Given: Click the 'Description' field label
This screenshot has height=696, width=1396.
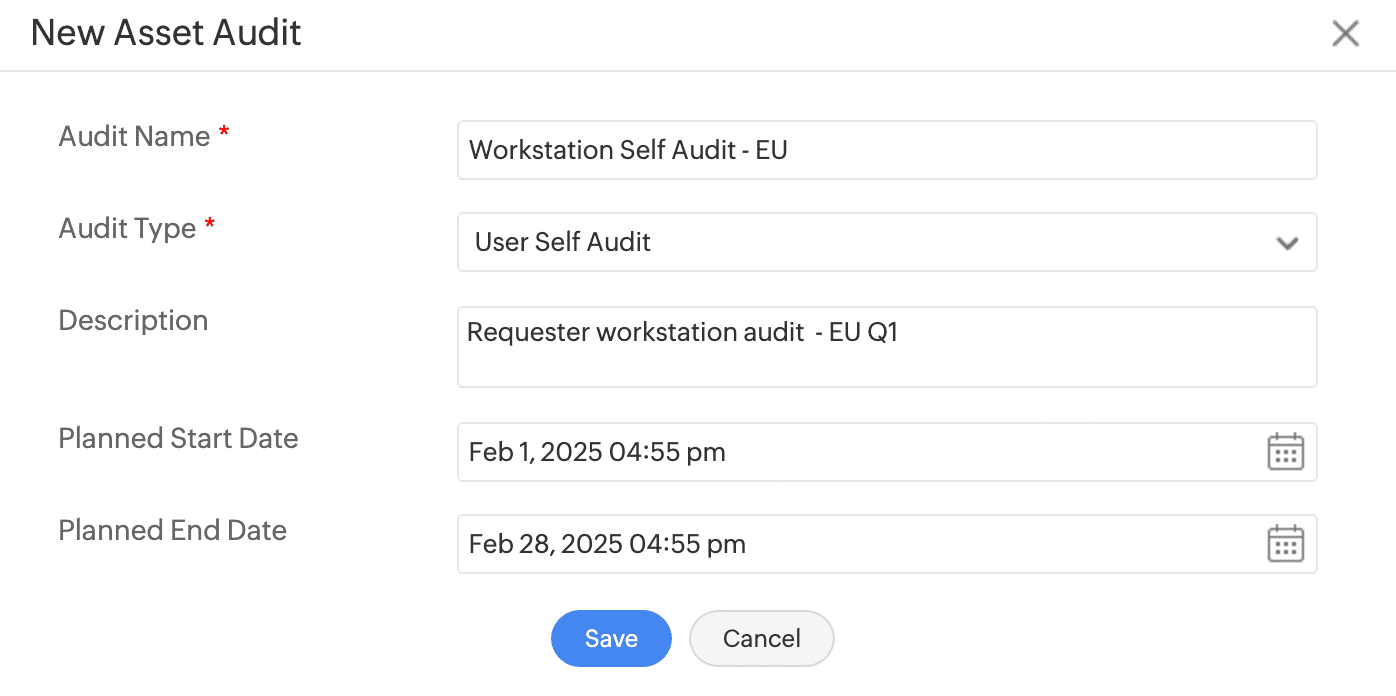Looking at the screenshot, I should pos(133,320).
